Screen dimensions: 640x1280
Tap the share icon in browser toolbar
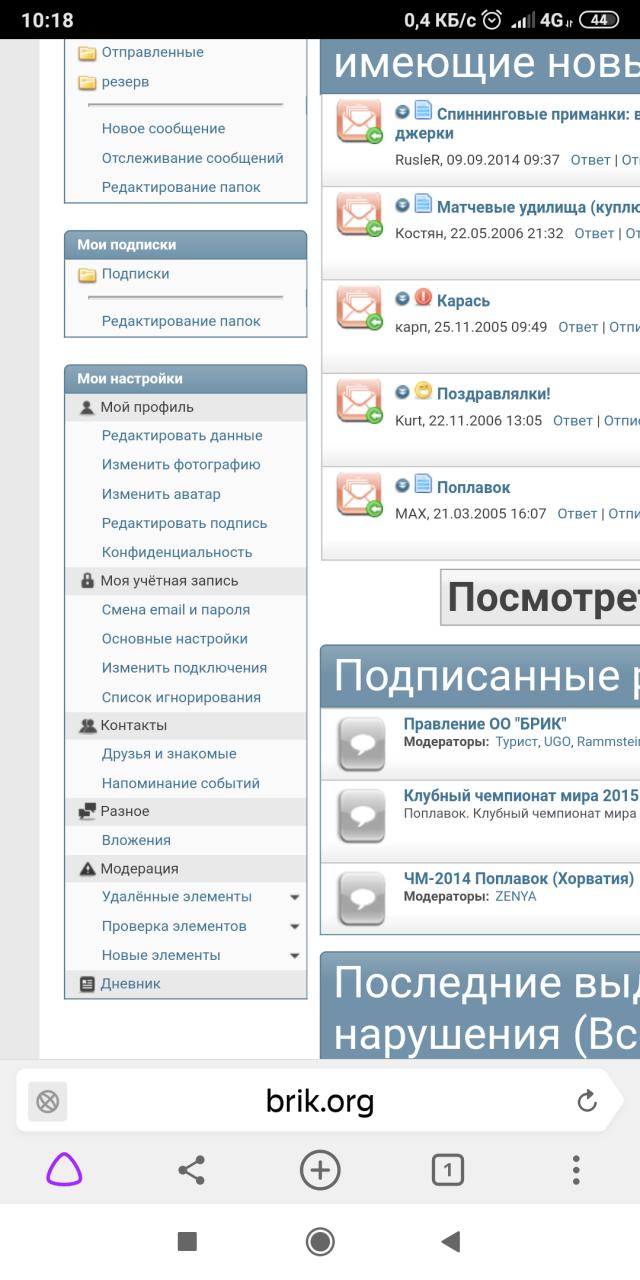point(191,1169)
